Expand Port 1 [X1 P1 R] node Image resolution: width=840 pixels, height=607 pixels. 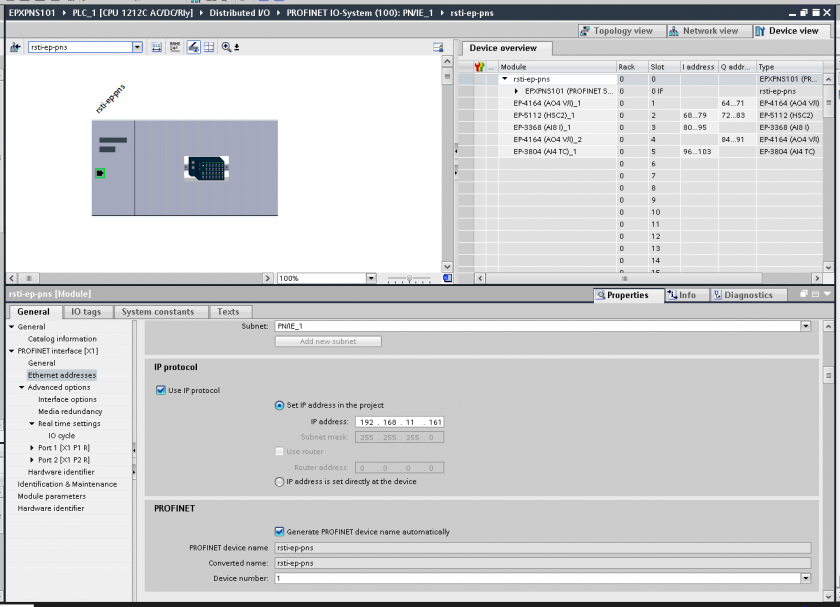pos(32,447)
